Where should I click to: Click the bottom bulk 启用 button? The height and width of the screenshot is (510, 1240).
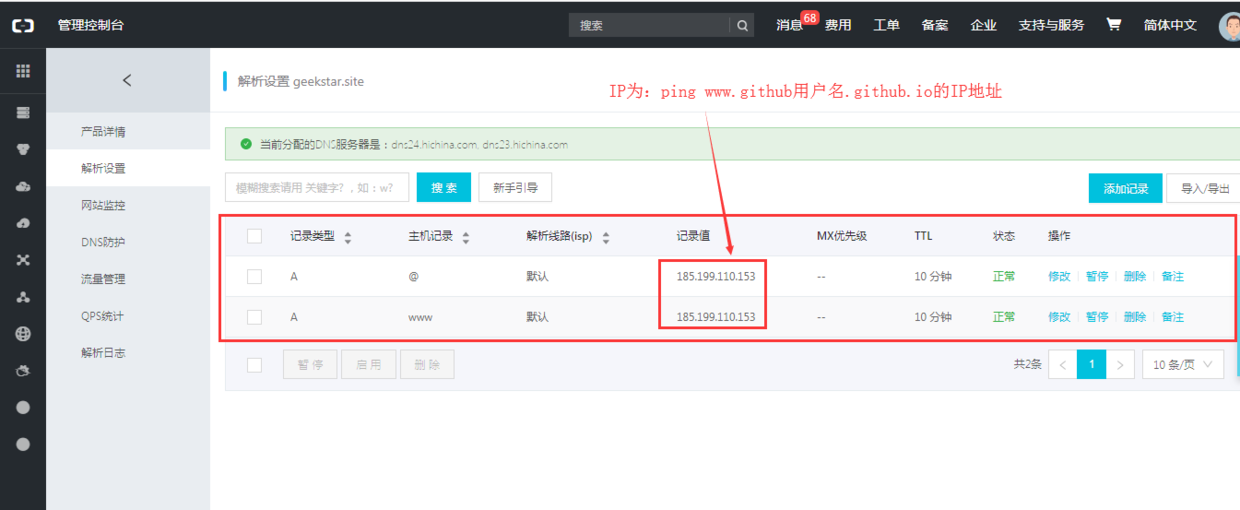369,365
